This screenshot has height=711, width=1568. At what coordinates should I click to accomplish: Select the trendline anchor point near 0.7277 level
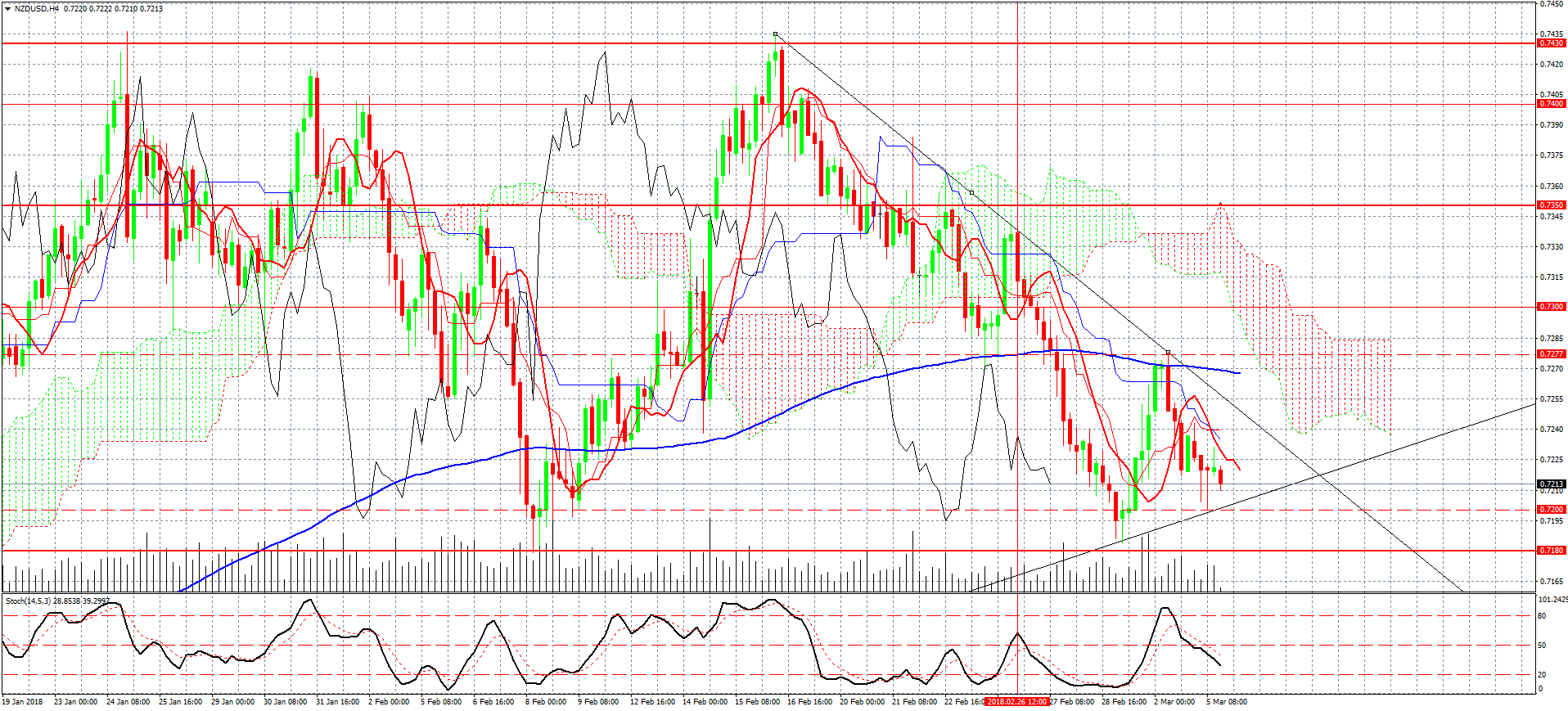click(1168, 352)
